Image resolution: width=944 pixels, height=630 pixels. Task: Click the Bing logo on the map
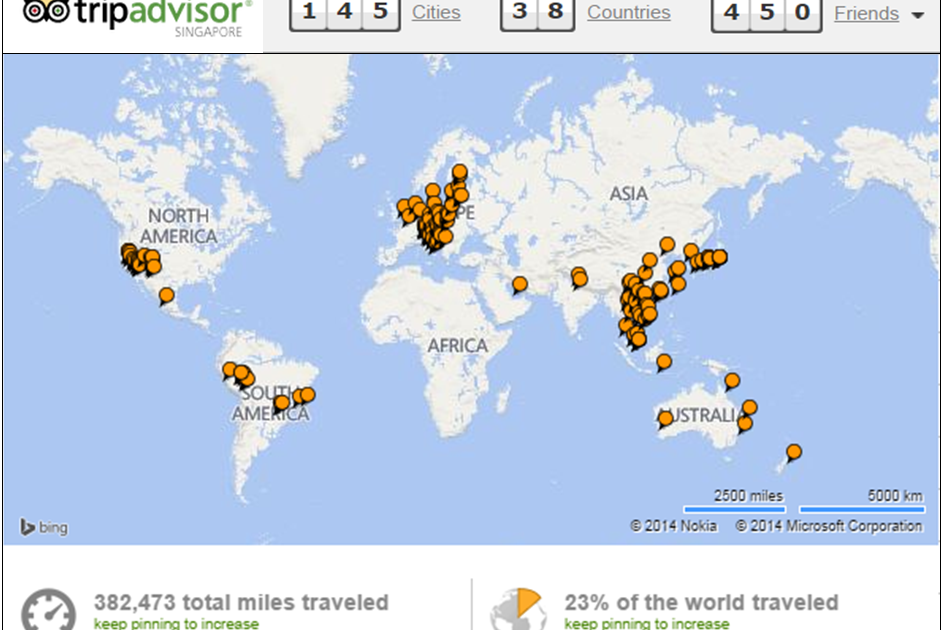tap(44, 527)
